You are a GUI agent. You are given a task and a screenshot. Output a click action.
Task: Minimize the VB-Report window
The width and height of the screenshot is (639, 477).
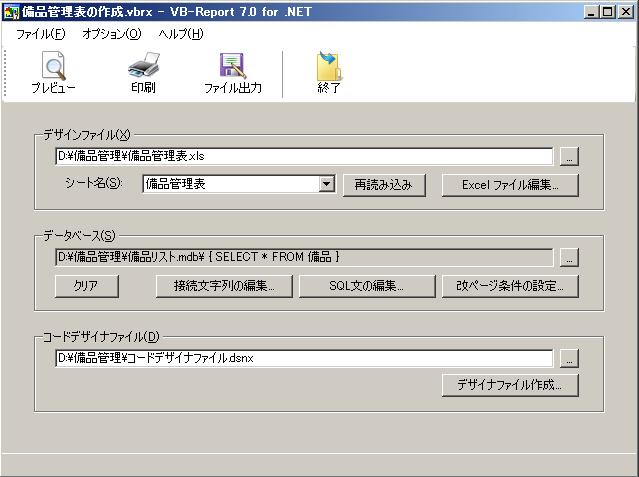point(590,12)
